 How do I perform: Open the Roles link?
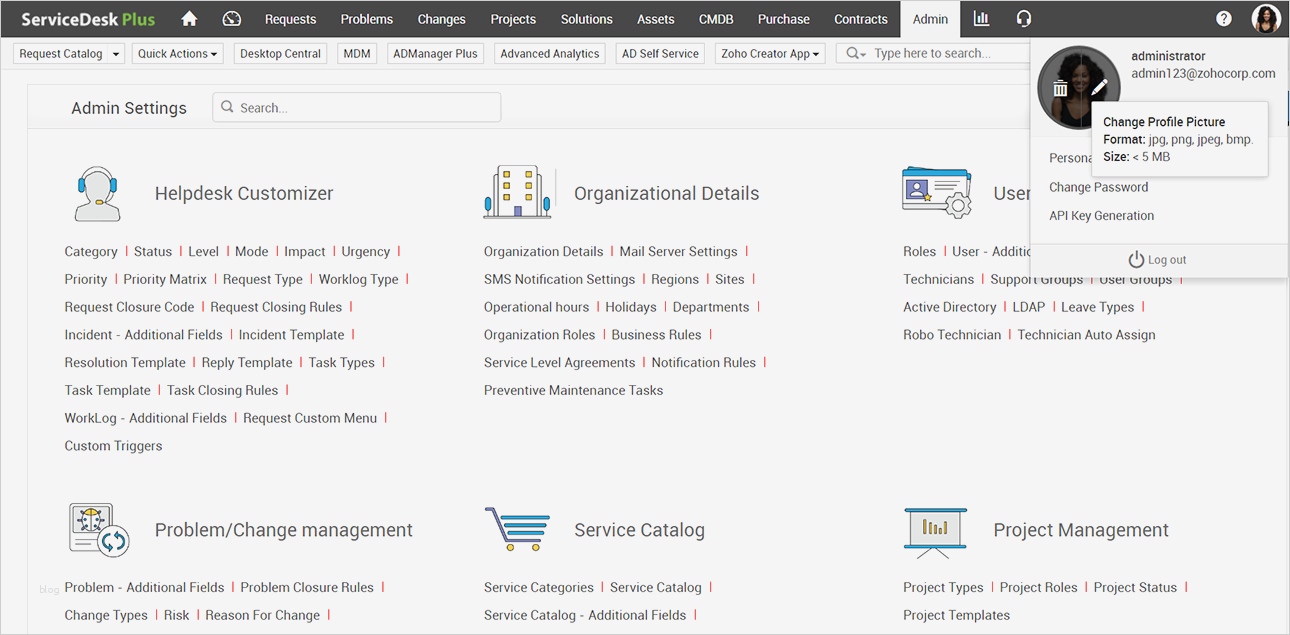point(919,251)
